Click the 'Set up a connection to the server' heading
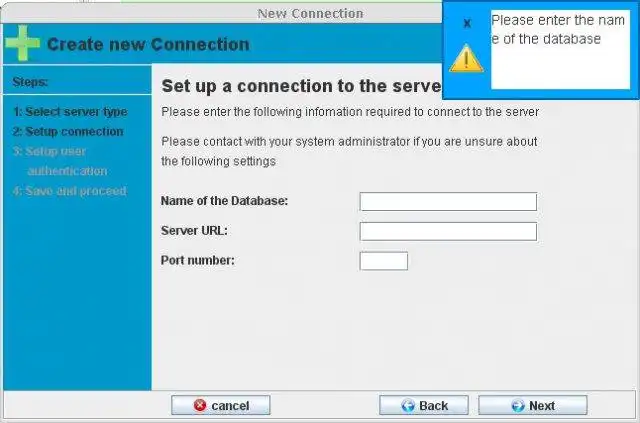The height and width of the screenshot is (423, 640). (x=302, y=86)
